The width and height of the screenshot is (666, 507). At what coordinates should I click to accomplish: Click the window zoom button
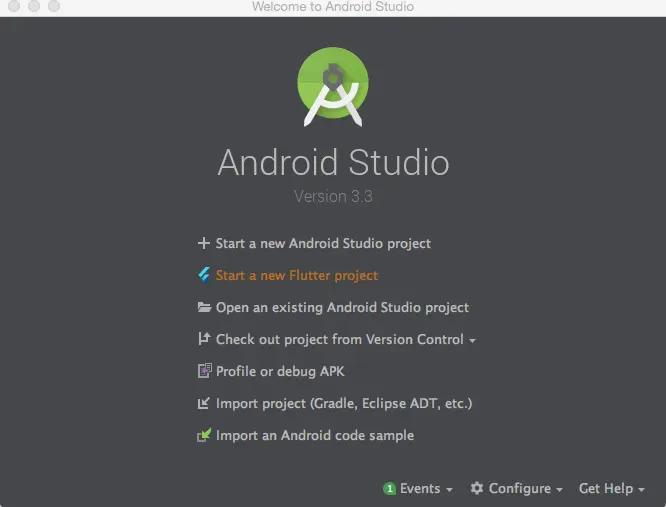54,6
